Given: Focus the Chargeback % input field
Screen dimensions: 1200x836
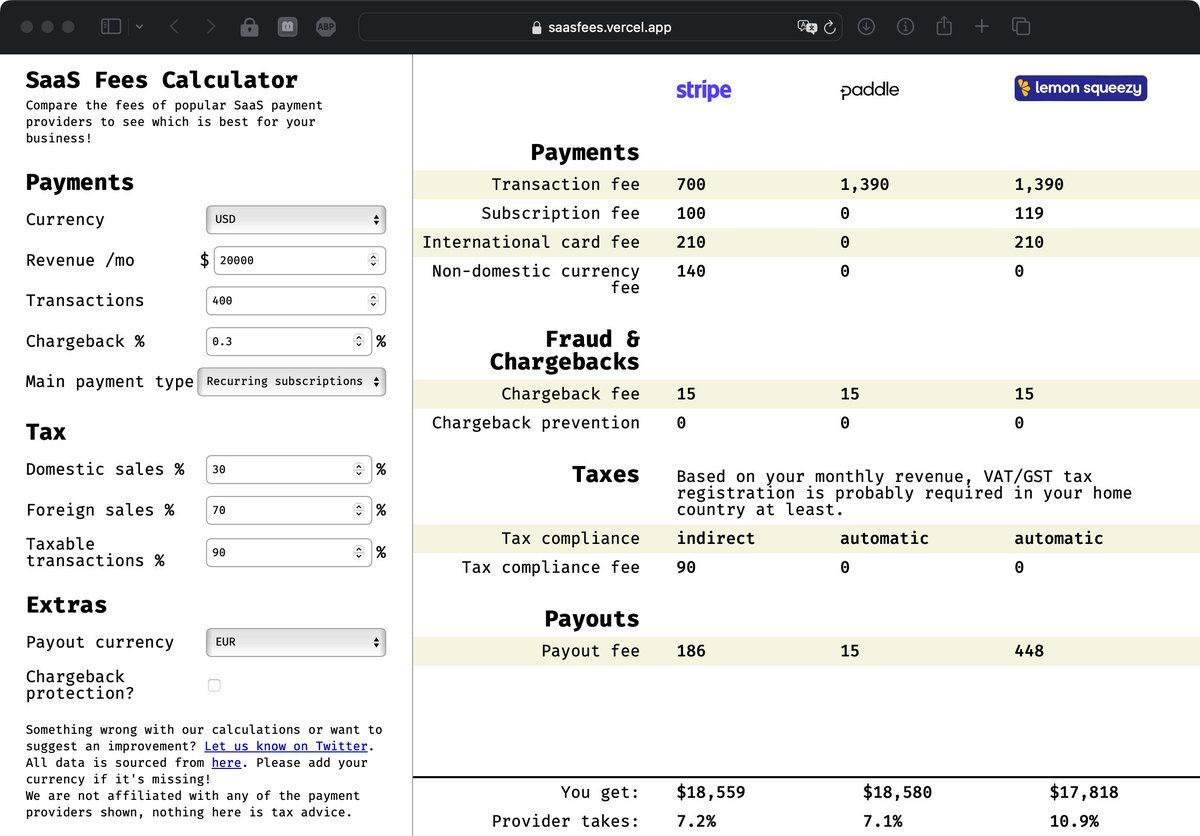Looking at the screenshot, I should (x=280, y=341).
